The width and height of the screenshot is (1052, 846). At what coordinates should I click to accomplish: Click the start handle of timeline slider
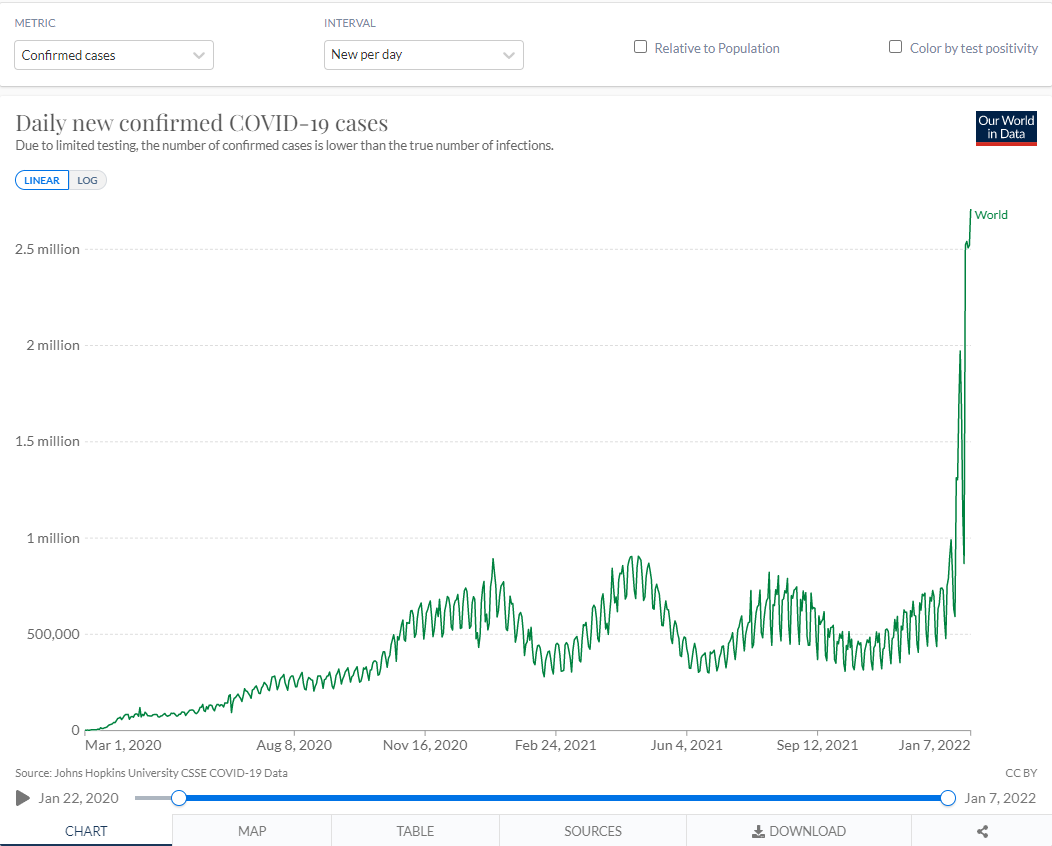[178, 798]
